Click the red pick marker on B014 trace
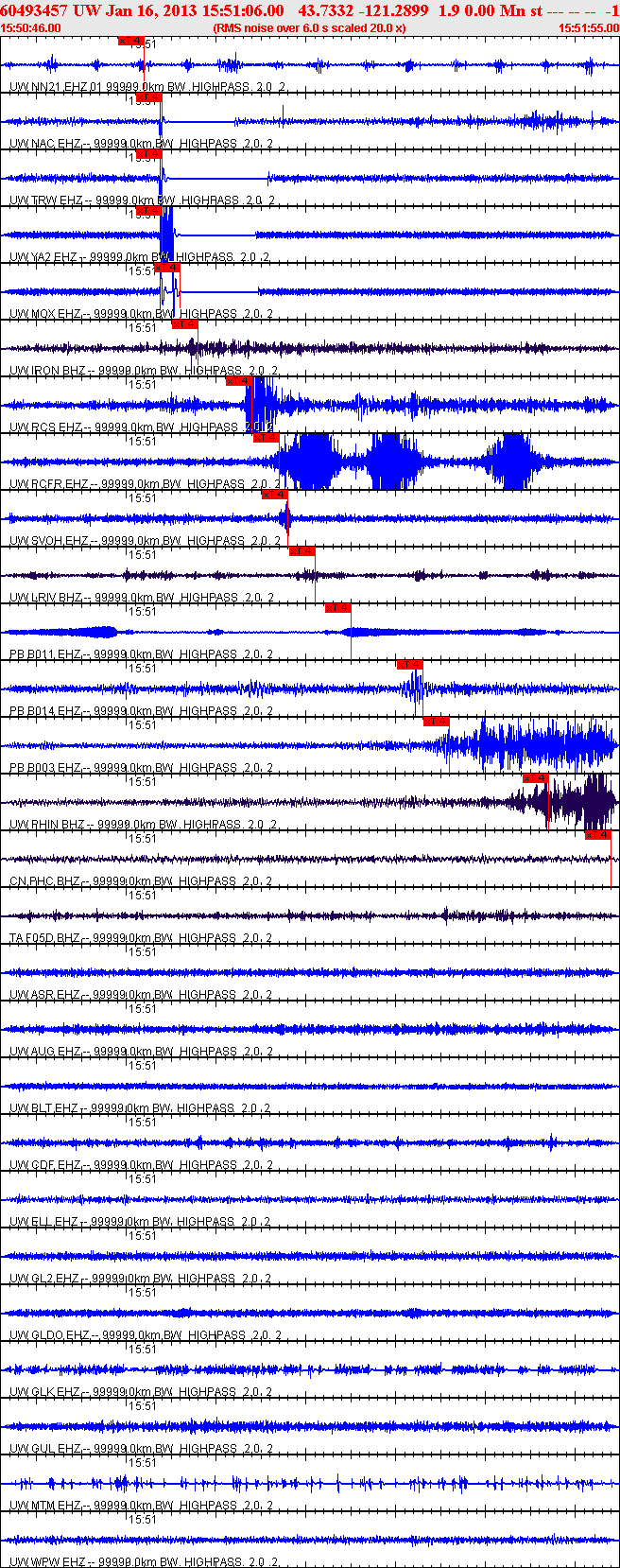 [409, 665]
